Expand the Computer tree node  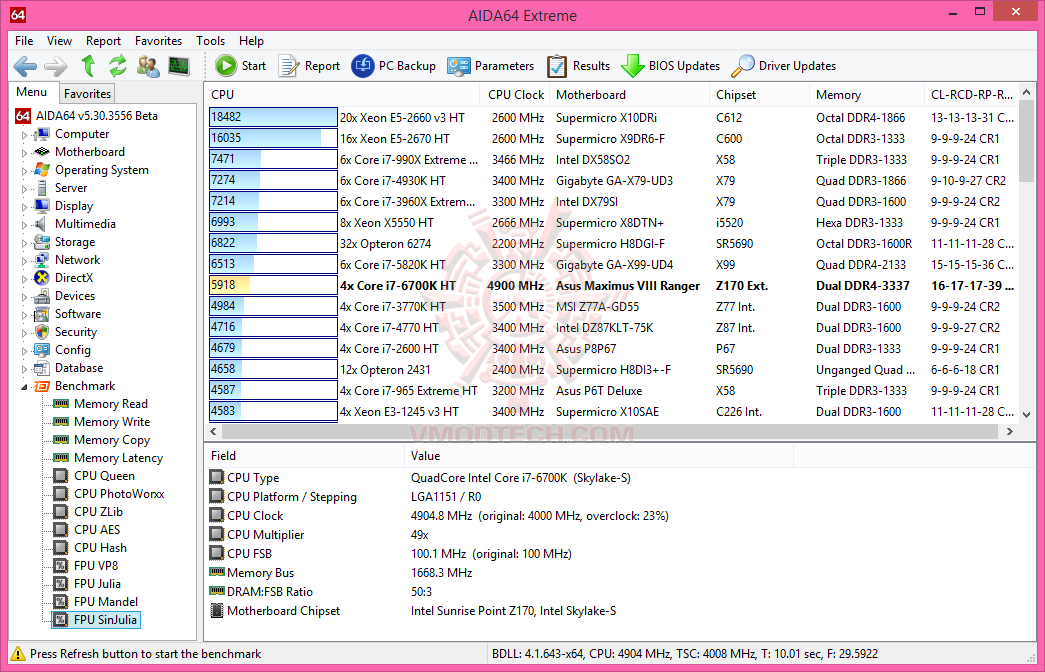(x=25, y=135)
